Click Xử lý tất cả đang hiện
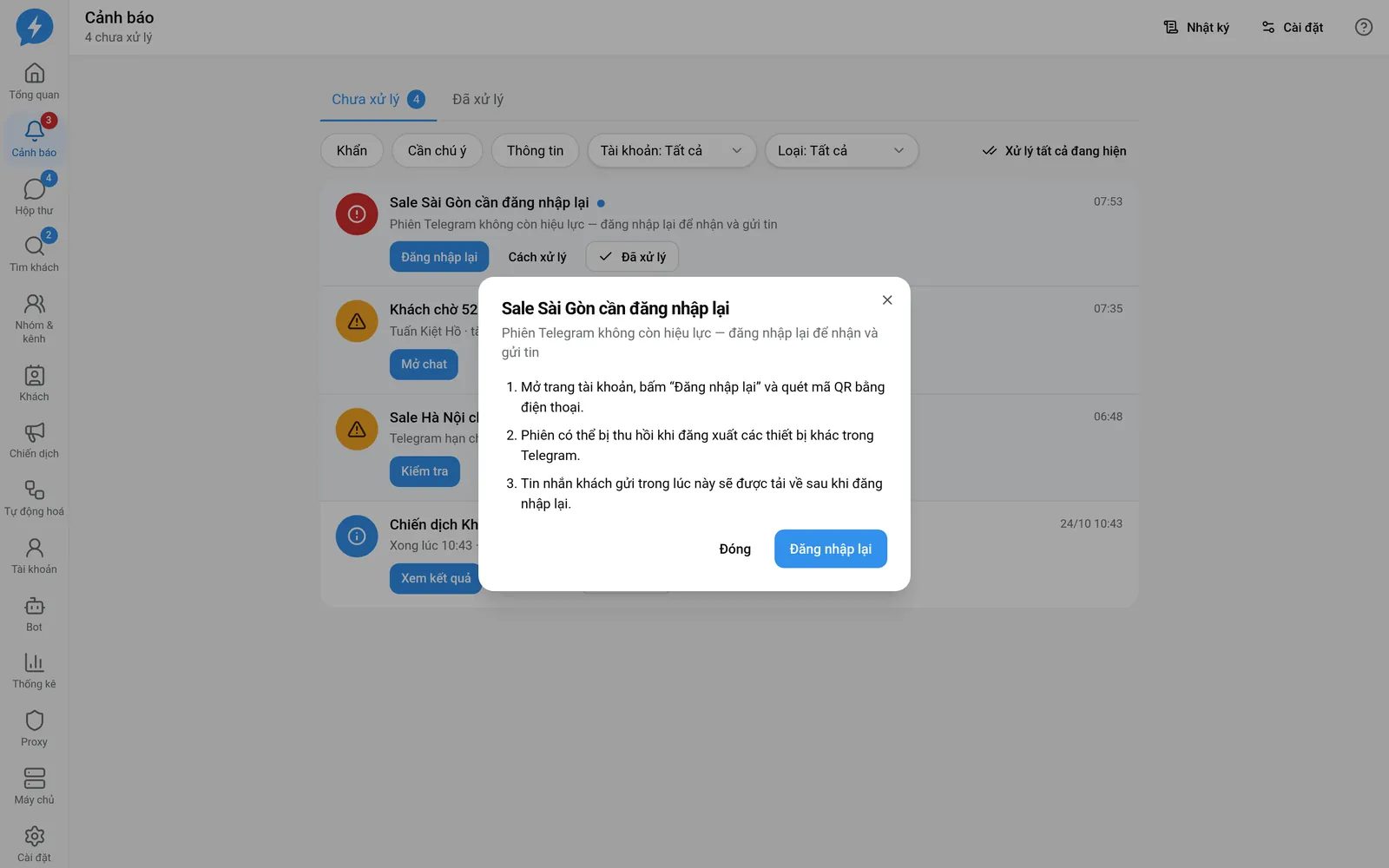The height and width of the screenshot is (868, 1389). point(1054,151)
